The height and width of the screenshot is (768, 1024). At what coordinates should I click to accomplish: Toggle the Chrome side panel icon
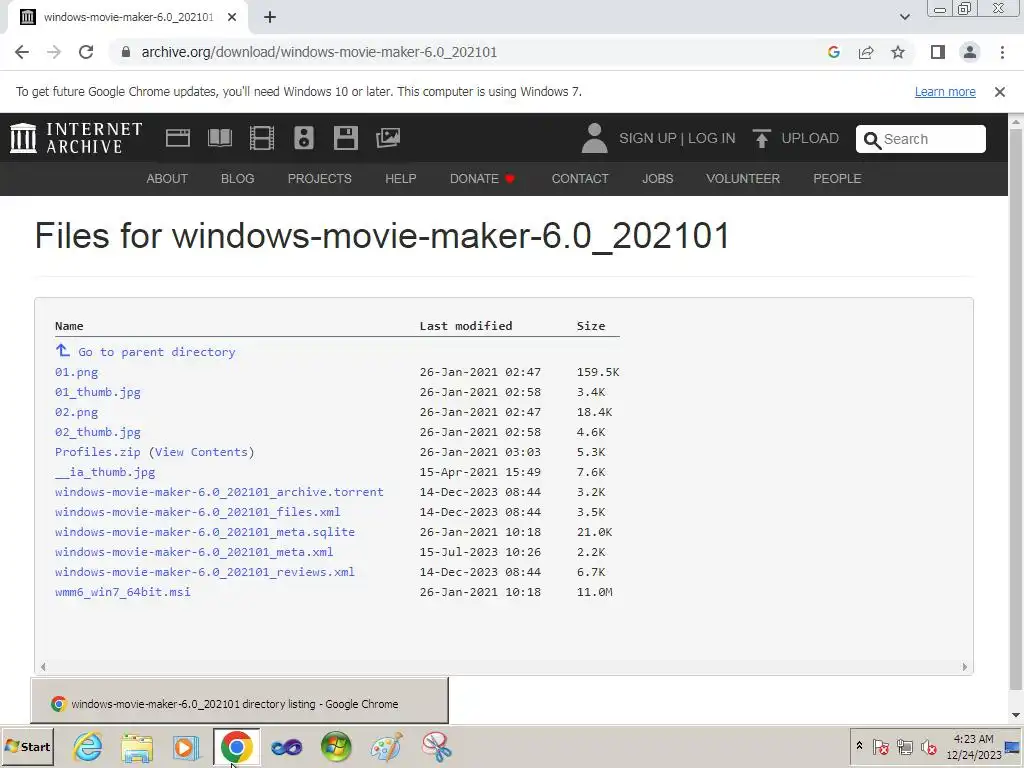(938, 52)
